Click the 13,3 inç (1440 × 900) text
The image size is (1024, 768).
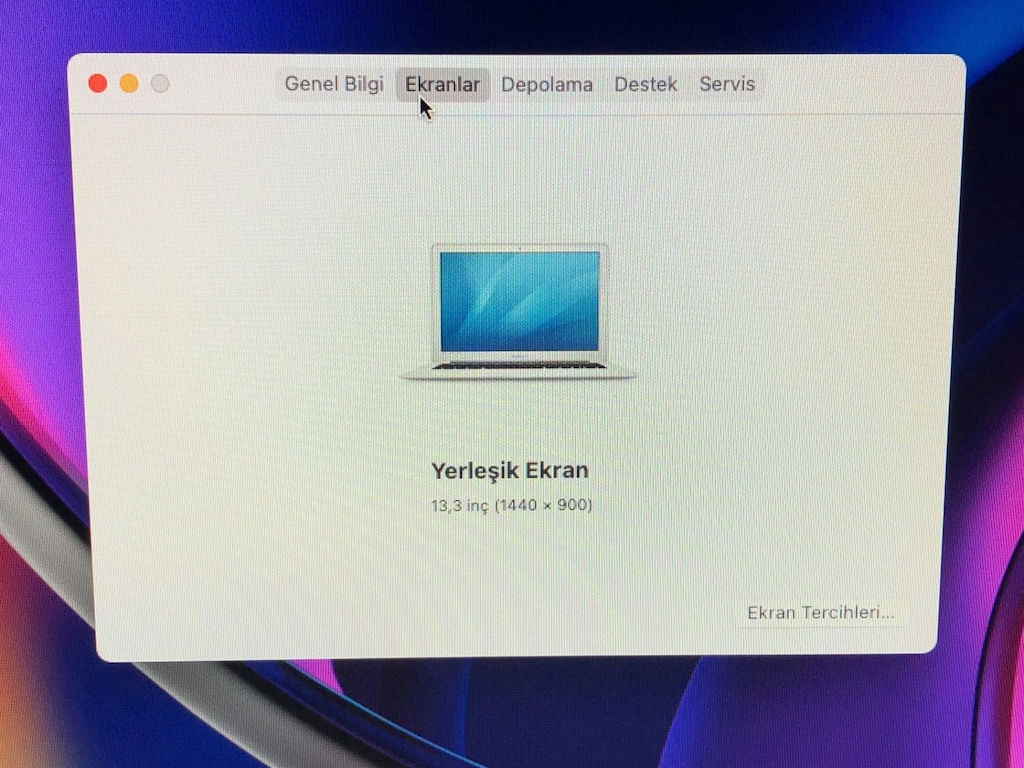coord(511,505)
